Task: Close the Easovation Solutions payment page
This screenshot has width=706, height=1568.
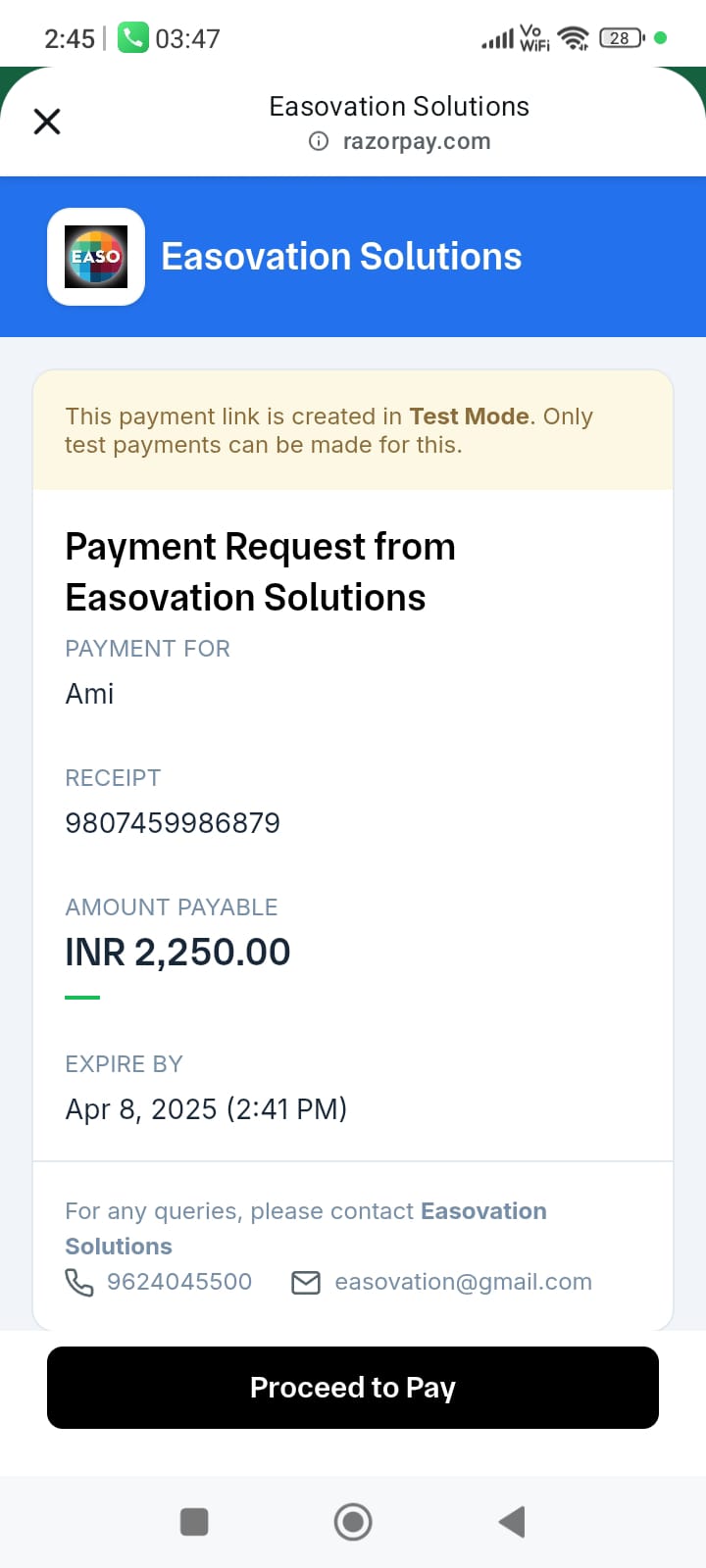Action: pyautogui.click(x=47, y=122)
